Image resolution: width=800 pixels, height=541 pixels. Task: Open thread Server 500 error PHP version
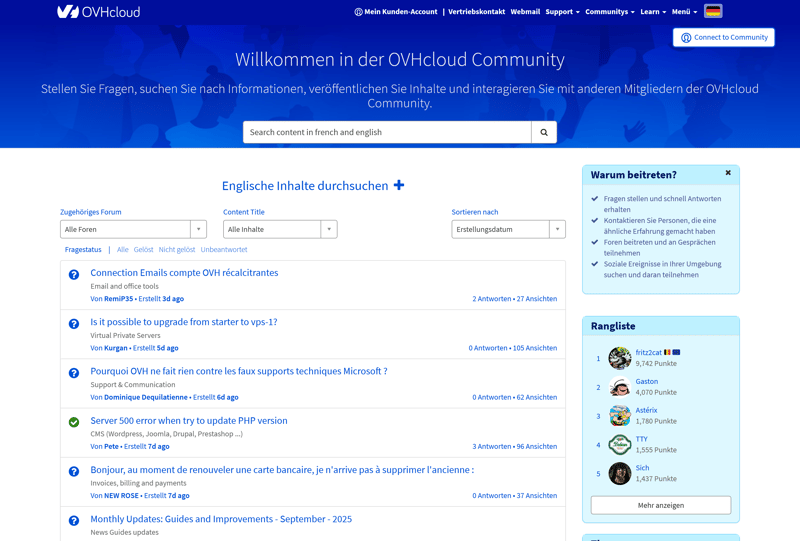point(189,421)
